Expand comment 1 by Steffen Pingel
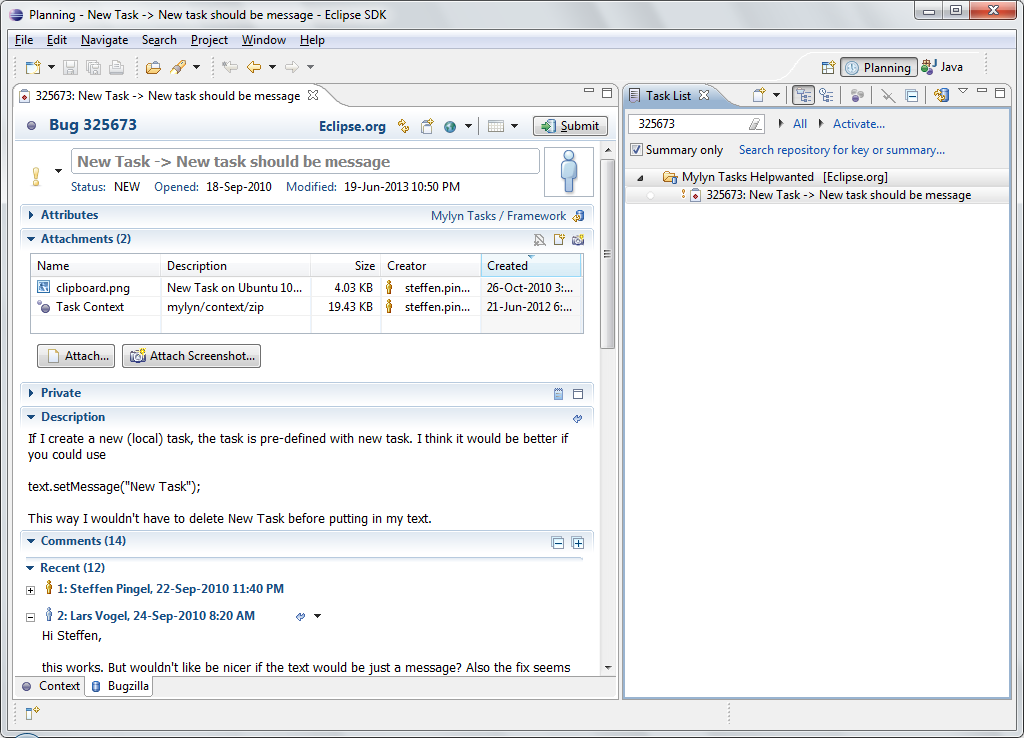Screen dimensions: 1024x738 (x=30, y=590)
